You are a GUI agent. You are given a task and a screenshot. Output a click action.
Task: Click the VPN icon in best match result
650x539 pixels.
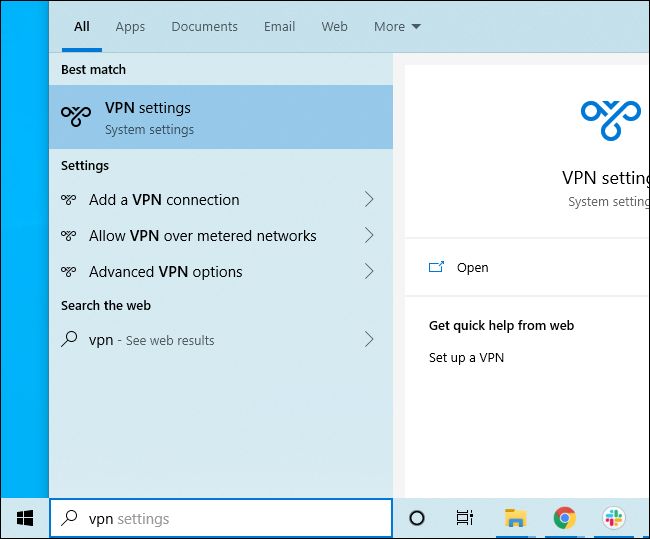76,117
